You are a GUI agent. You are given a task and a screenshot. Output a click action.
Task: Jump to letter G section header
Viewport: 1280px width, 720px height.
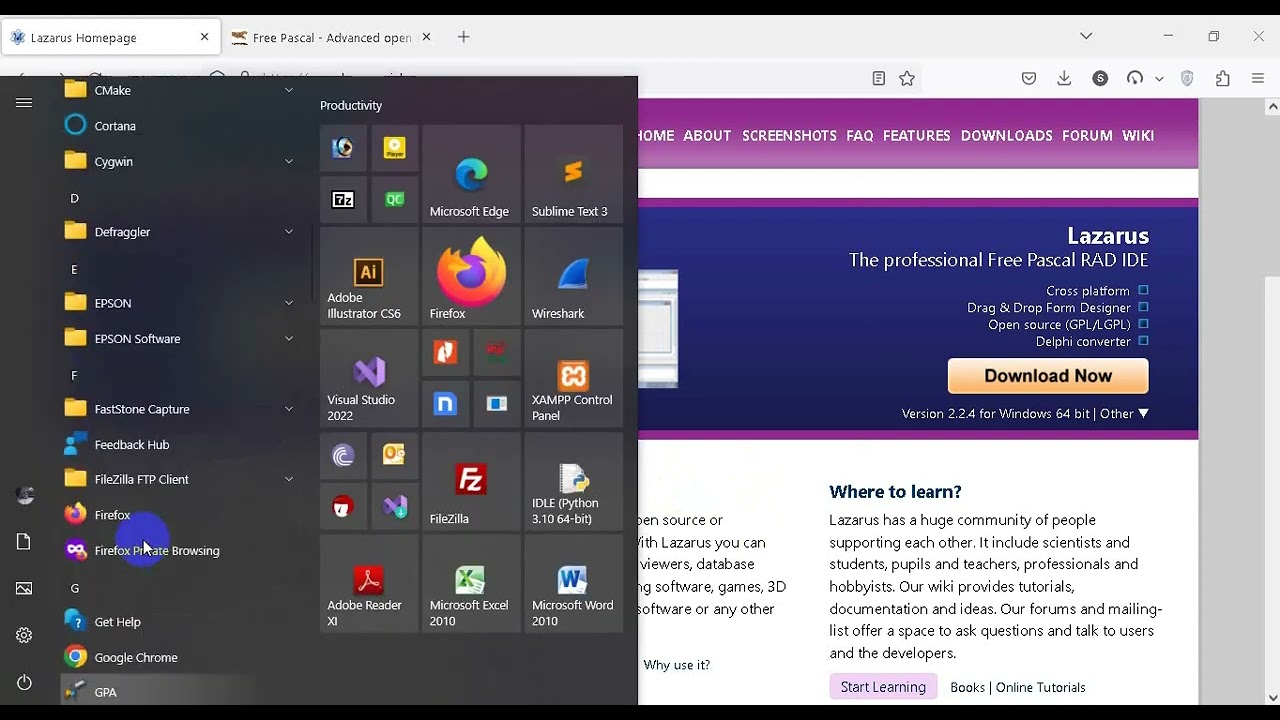click(x=75, y=588)
